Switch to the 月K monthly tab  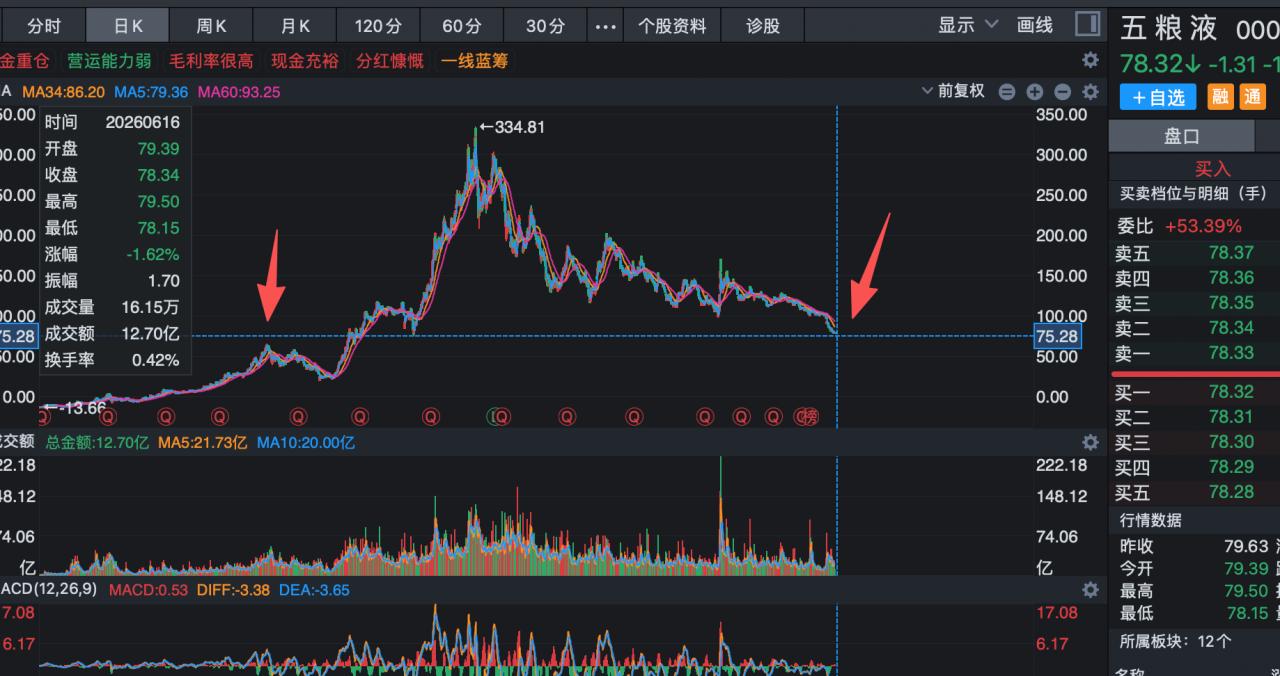pyautogui.click(x=294, y=26)
